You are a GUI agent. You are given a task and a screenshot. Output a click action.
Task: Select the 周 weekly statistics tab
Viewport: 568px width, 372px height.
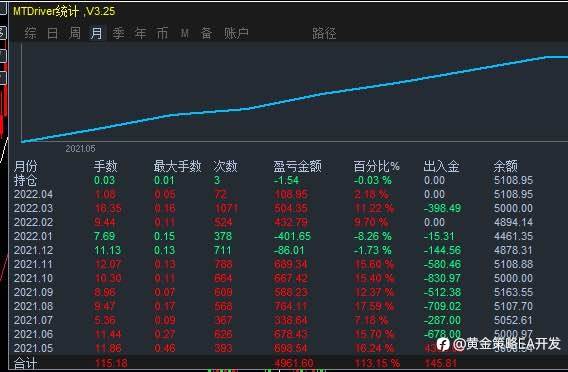[75, 33]
